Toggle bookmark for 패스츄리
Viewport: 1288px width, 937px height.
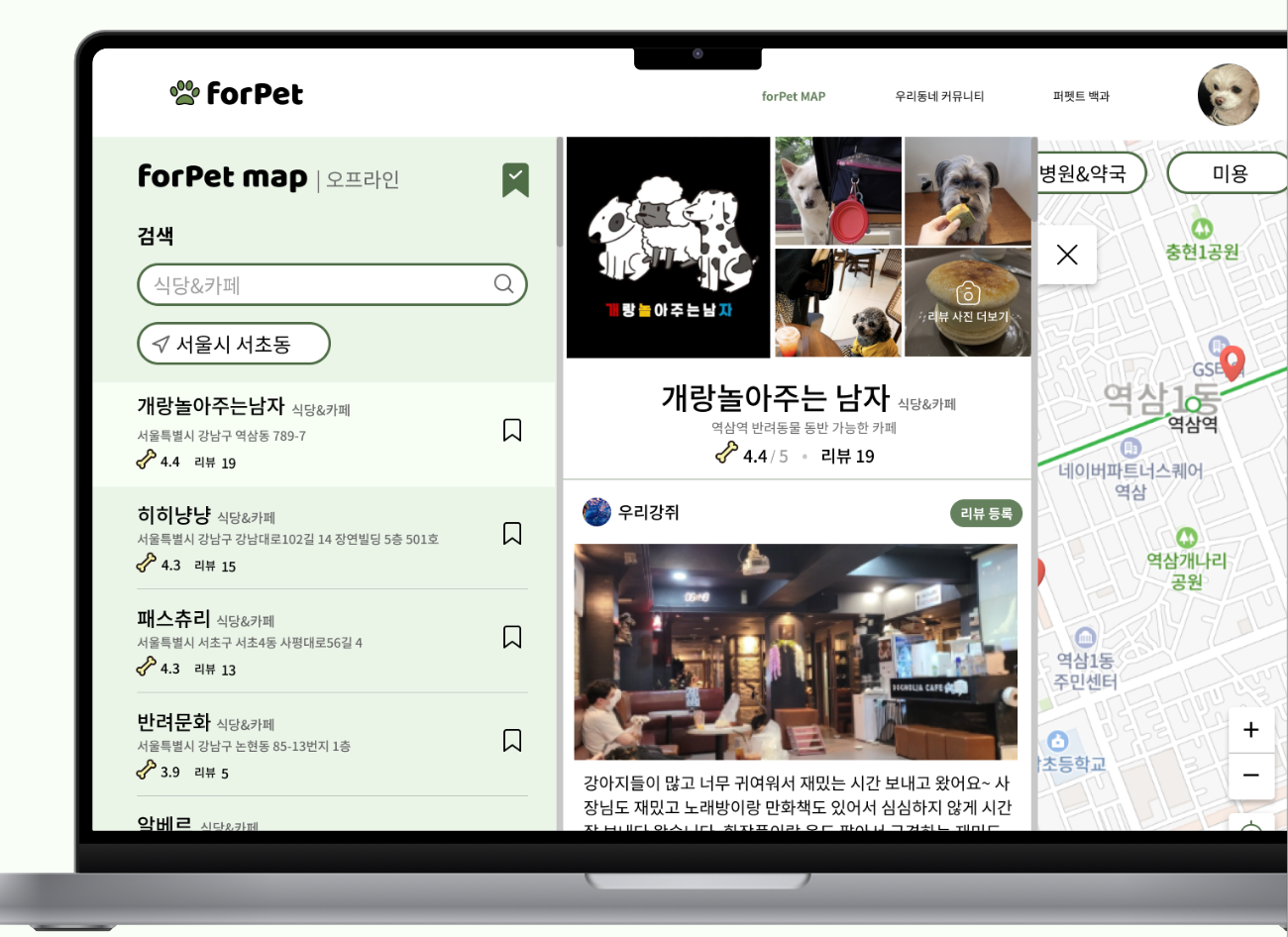pos(512,637)
